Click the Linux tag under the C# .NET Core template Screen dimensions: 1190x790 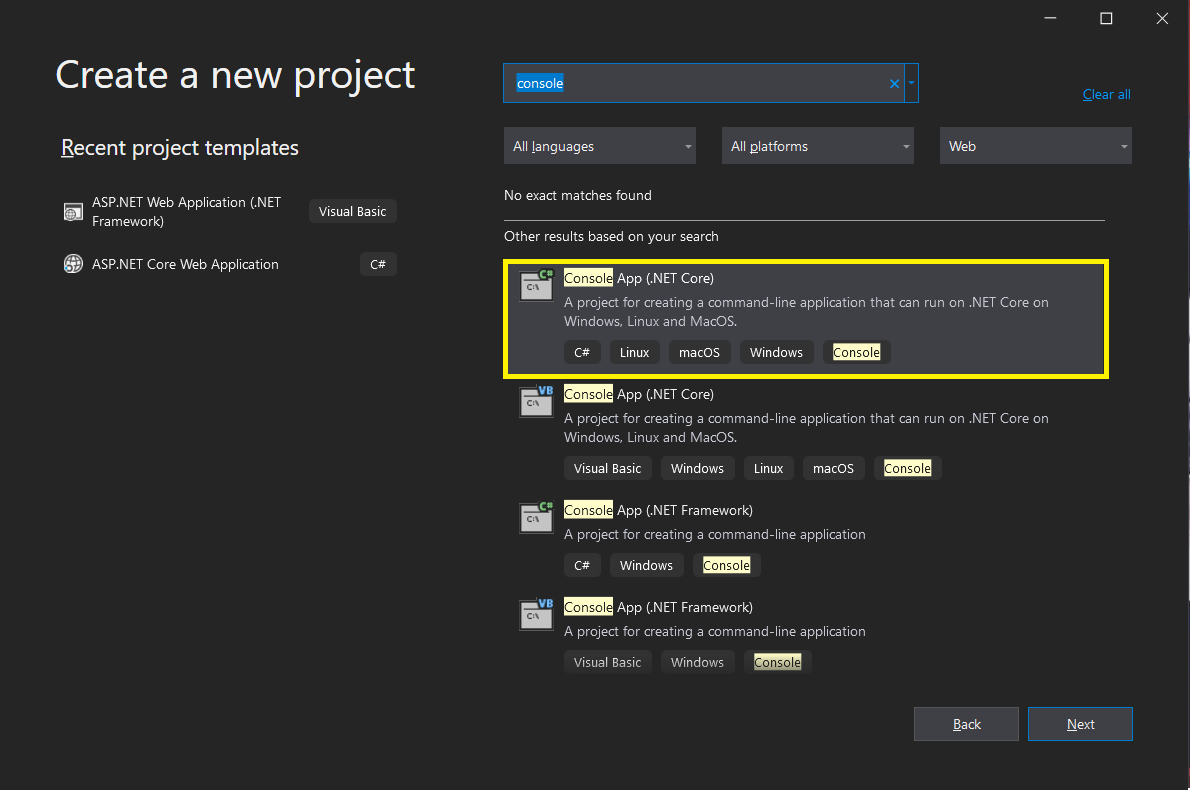click(x=634, y=352)
